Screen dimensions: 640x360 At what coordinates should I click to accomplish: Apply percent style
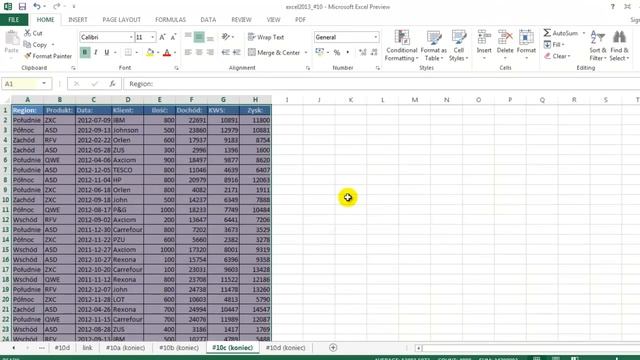click(337, 52)
